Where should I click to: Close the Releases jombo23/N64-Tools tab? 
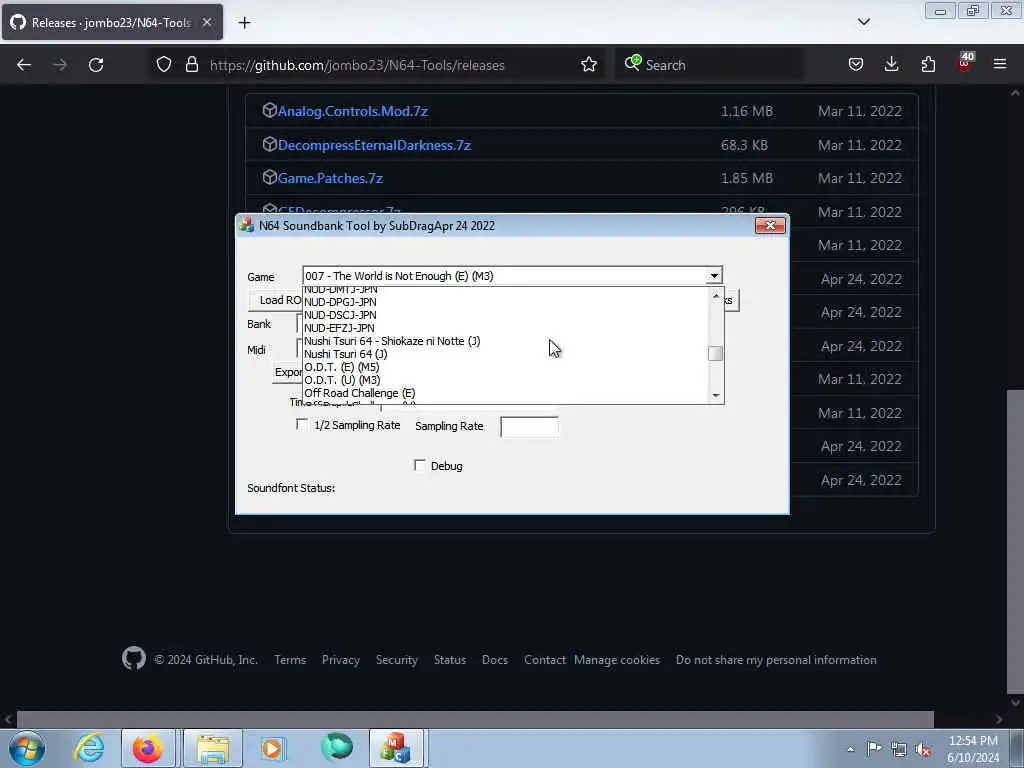[206, 22]
